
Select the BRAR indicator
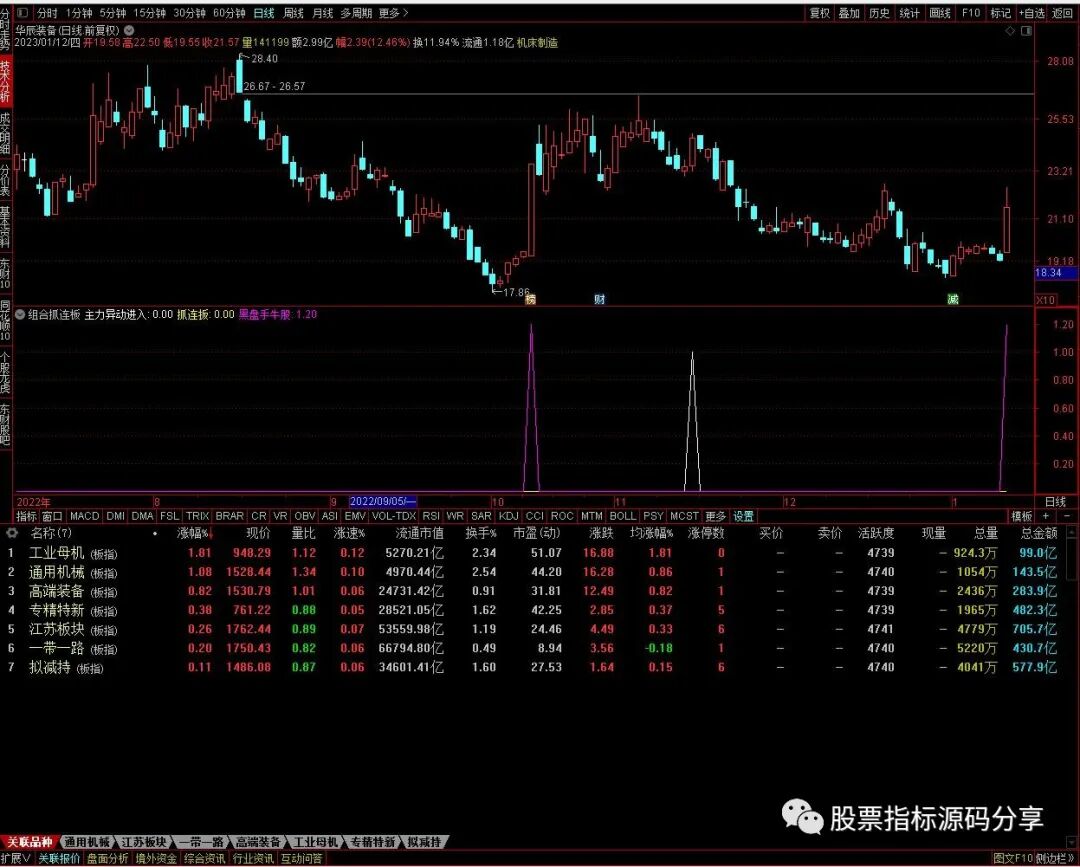pos(229,516)
